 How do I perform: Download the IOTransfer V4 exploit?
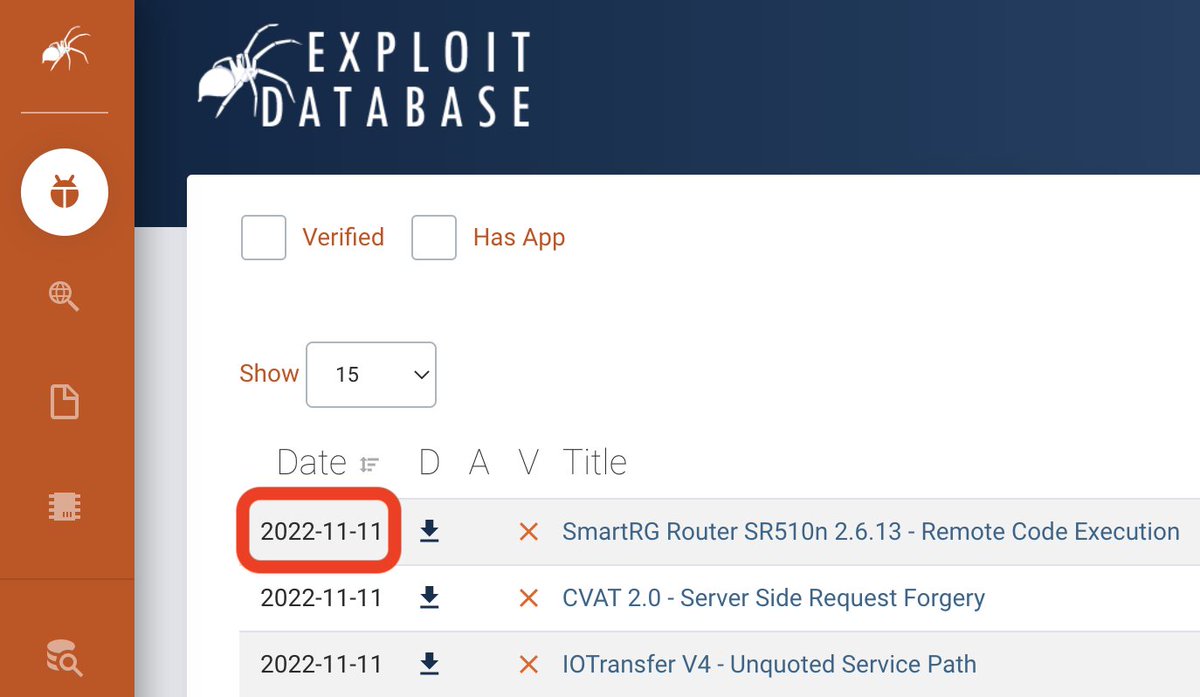coord(429,664)
